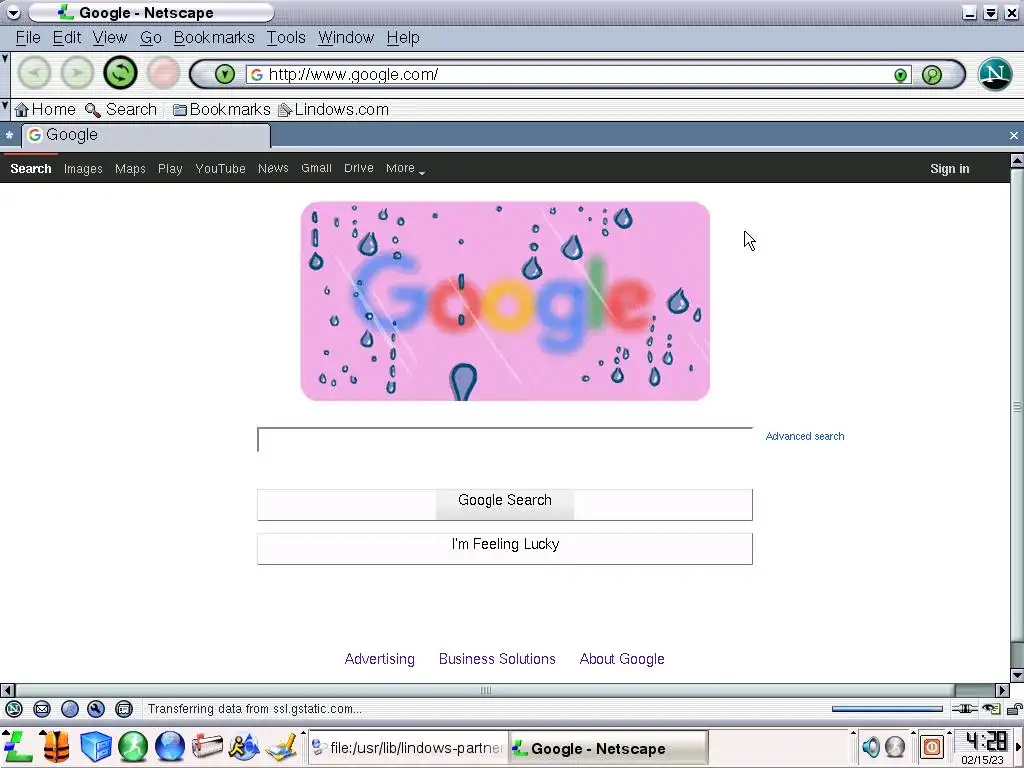Open the Home bookmark toolbar button
Viewport: 1024px width, 768px height.
[x=45, y=110]
